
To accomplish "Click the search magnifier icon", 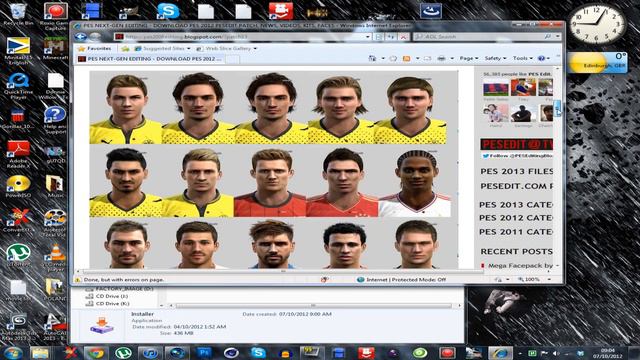I will (x=547, y=37).
